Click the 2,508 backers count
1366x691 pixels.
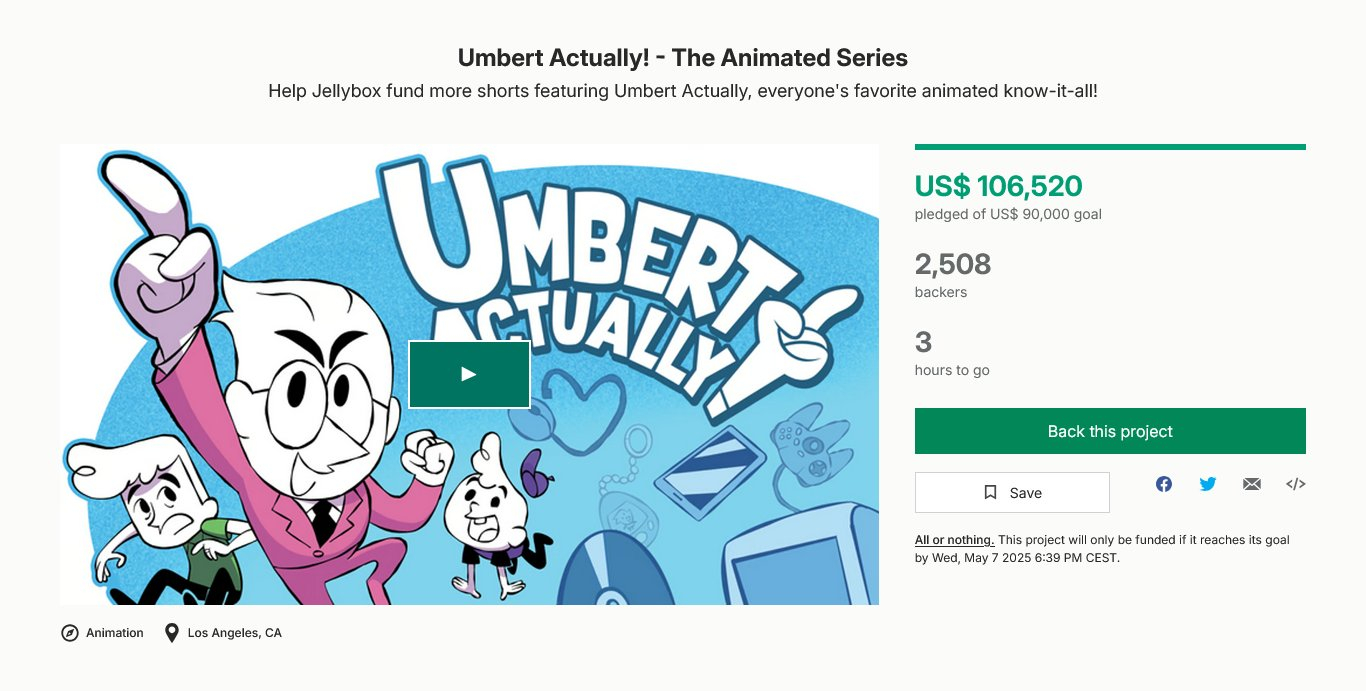pyautogui.click(x=953, y=264)
